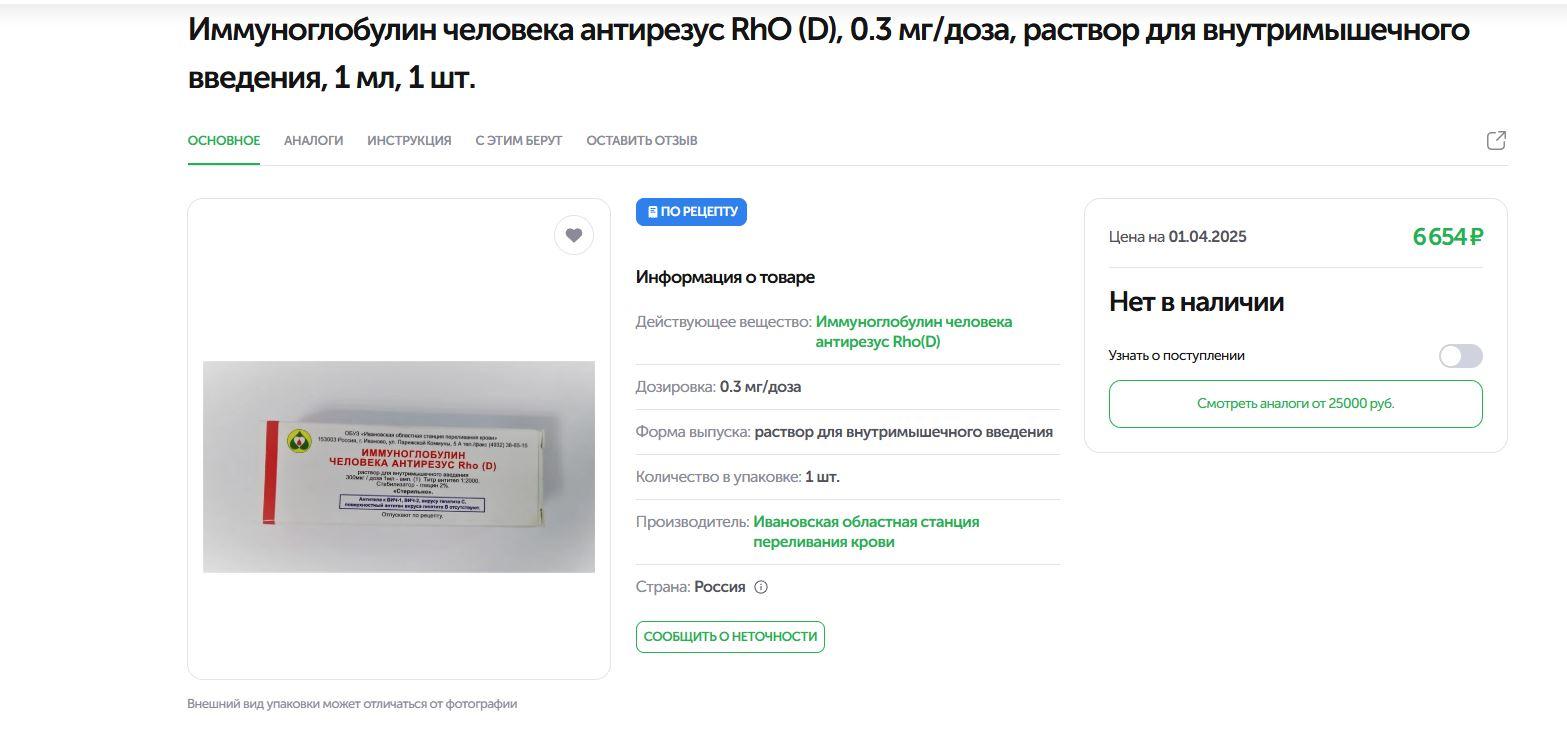
Task: Toggle the Узнать о поступлении switch
Action: pyautogui.click(x=1460, y=356)
